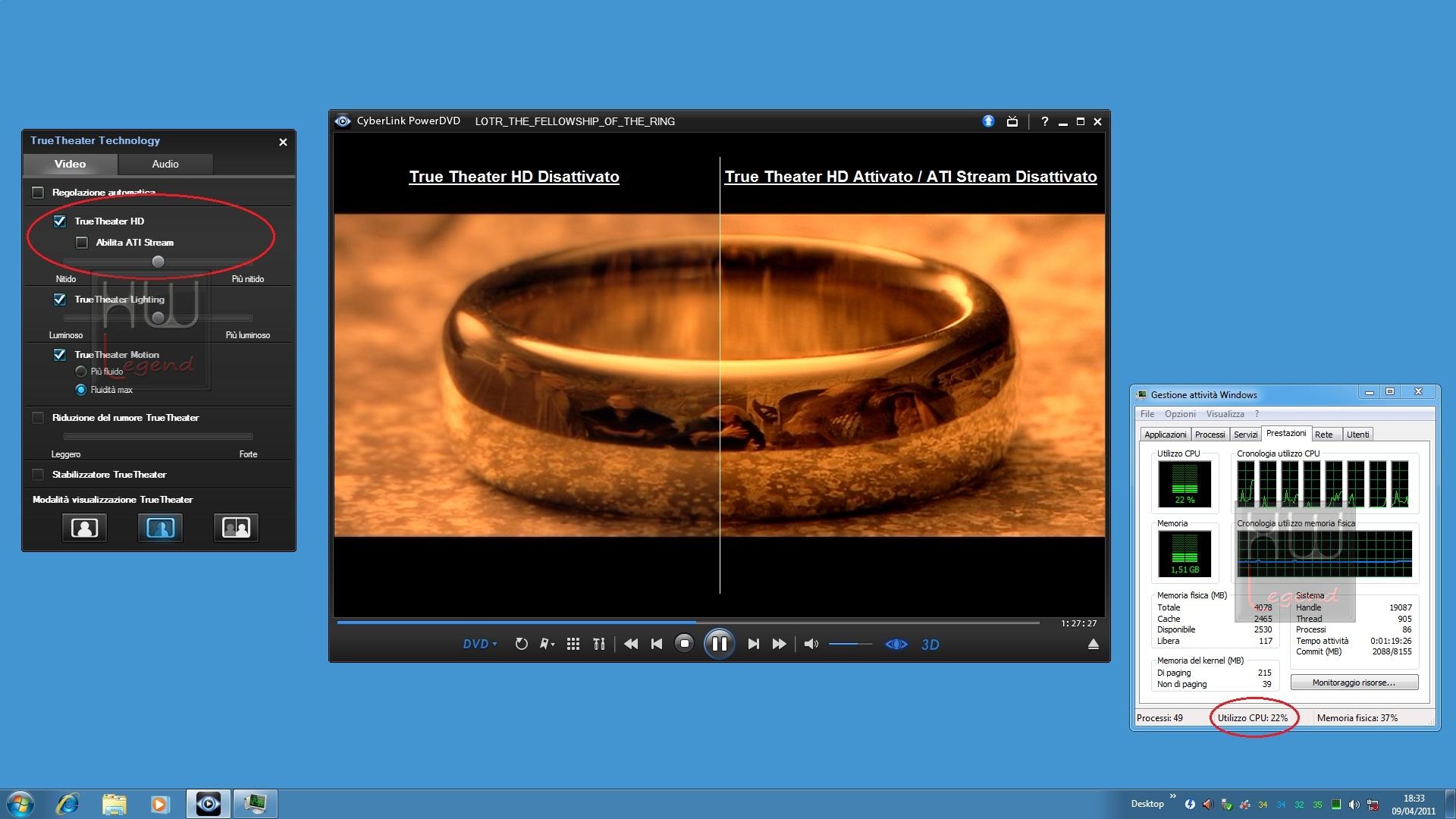
Task: Enable Riduzione del rumore TrueTheater
Action: (38, 418)
